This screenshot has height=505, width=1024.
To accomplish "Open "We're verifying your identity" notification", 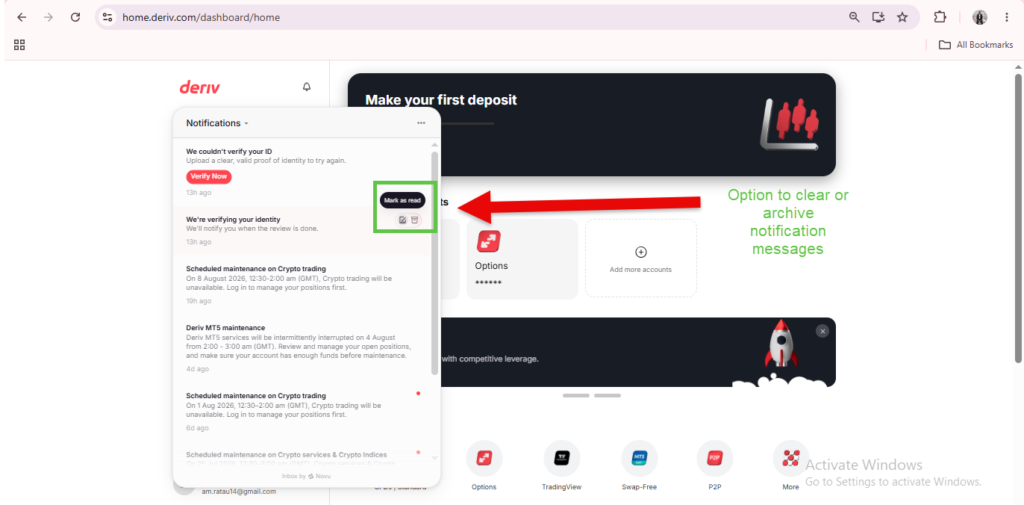I will point(302,231).
